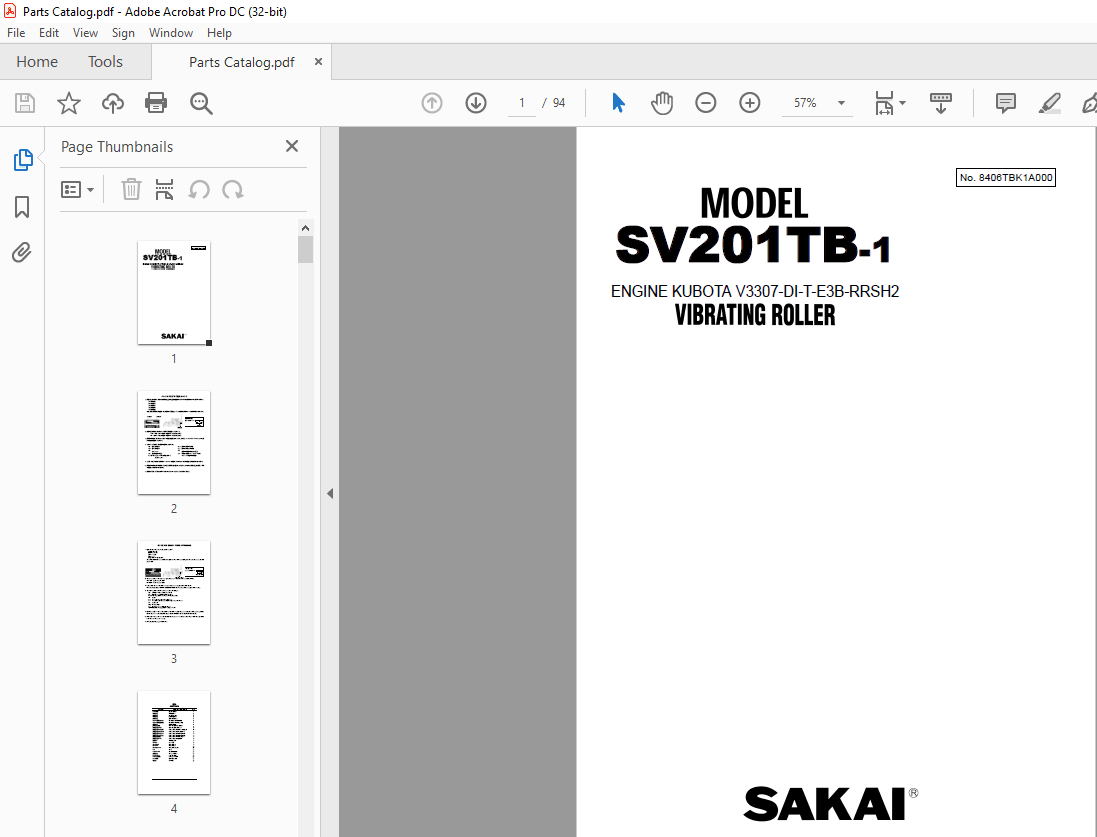1097x837 pixels.
Task: Open the Bookmarks panel in the sidebar
Action: tap(22, 207)
